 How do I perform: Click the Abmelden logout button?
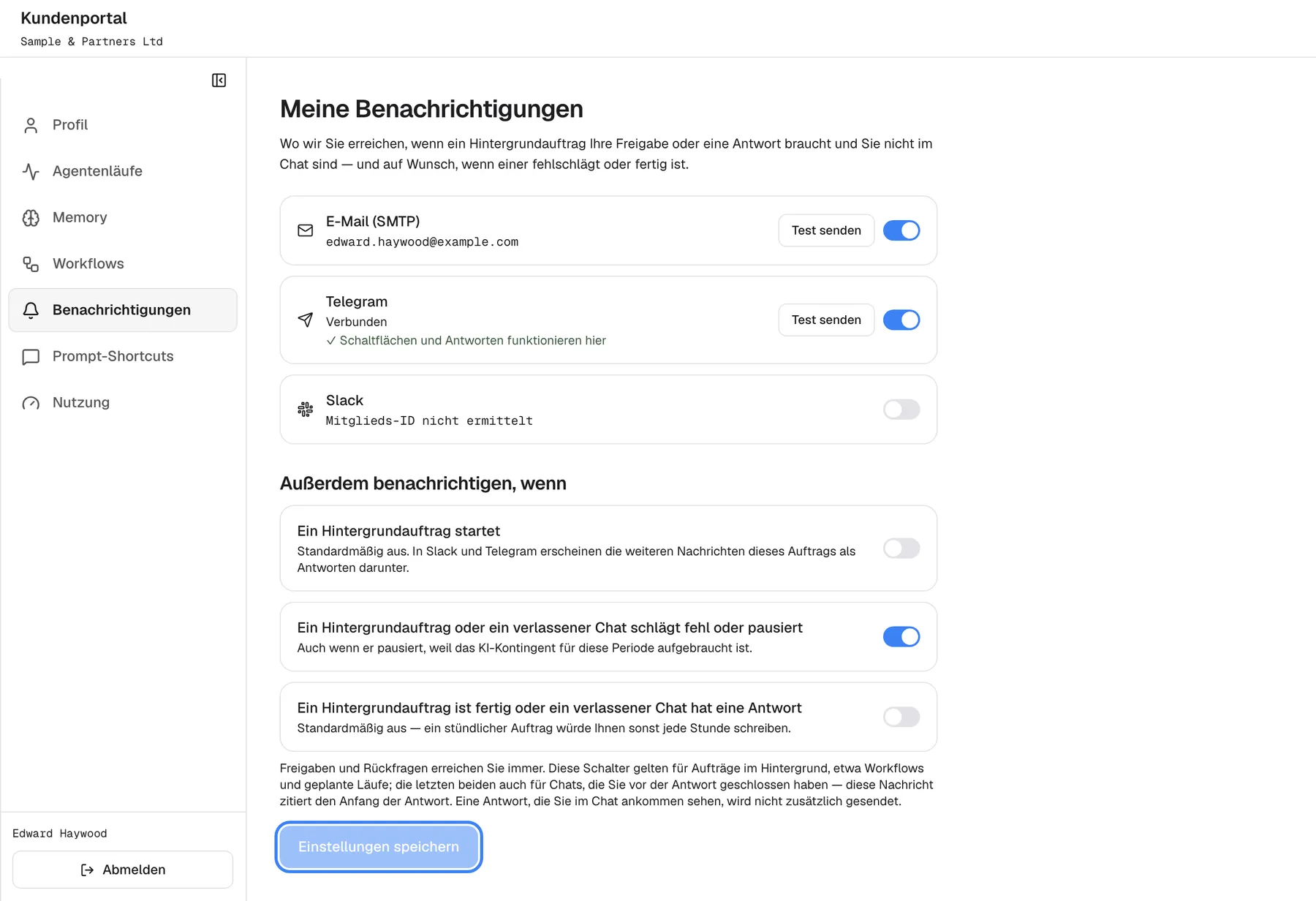[123, 870]
